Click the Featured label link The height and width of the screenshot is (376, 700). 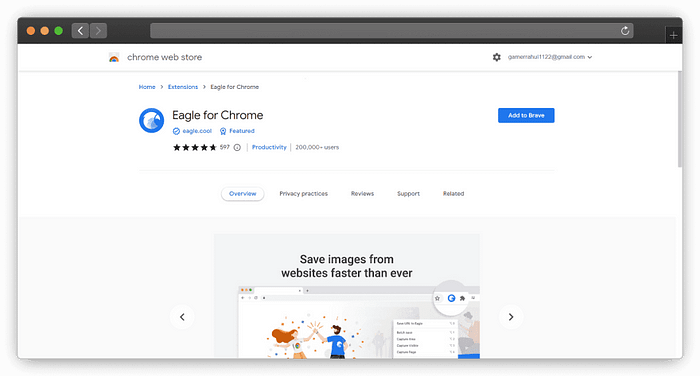pos(242,131)
